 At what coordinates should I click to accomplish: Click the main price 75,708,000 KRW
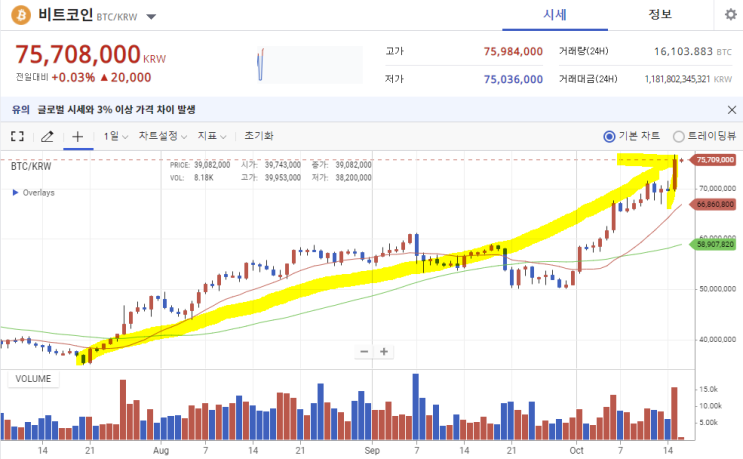click(91, 54)
